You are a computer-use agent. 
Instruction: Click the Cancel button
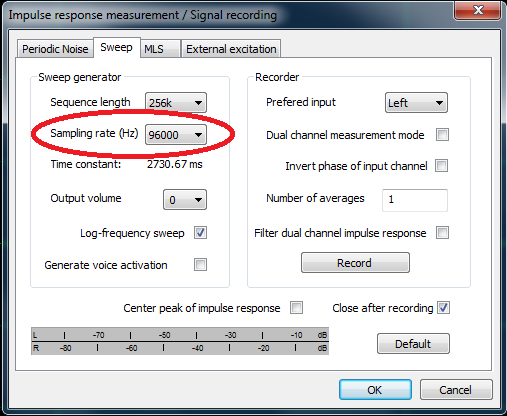456,389
